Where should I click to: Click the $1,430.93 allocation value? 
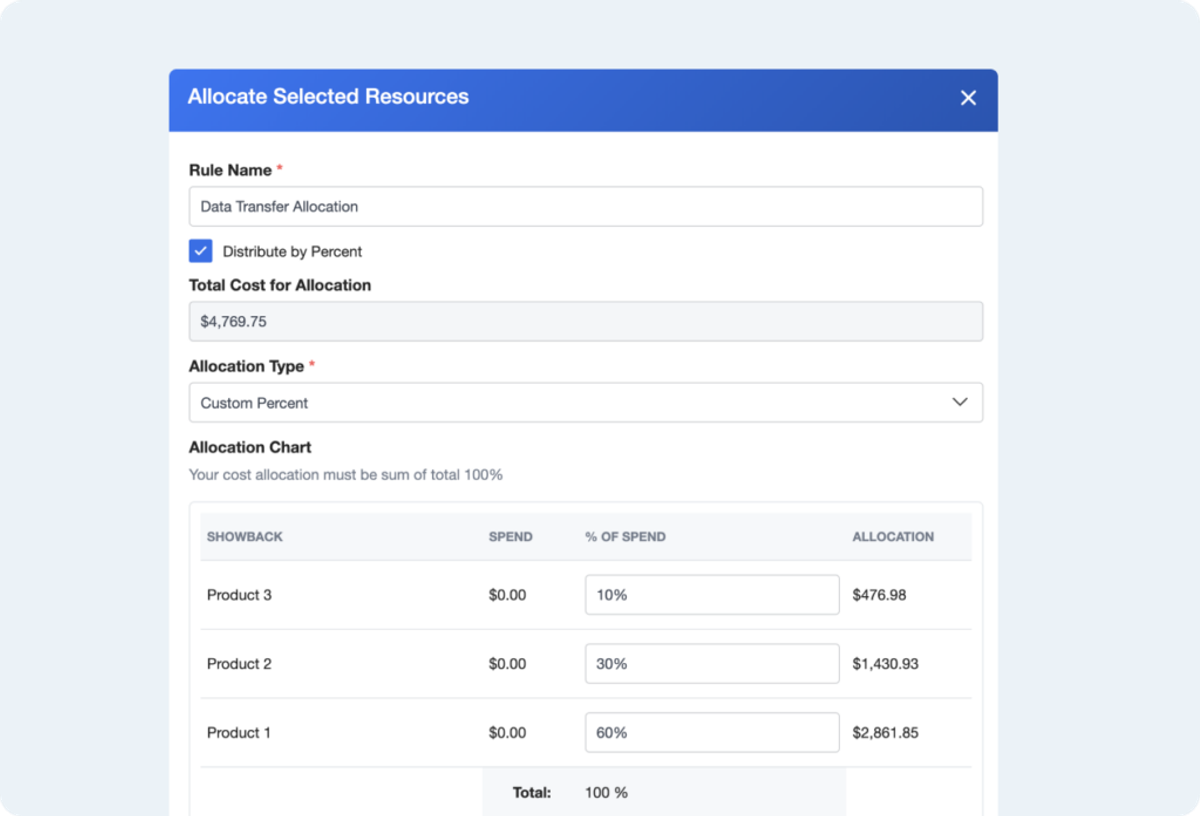(885, 664)
